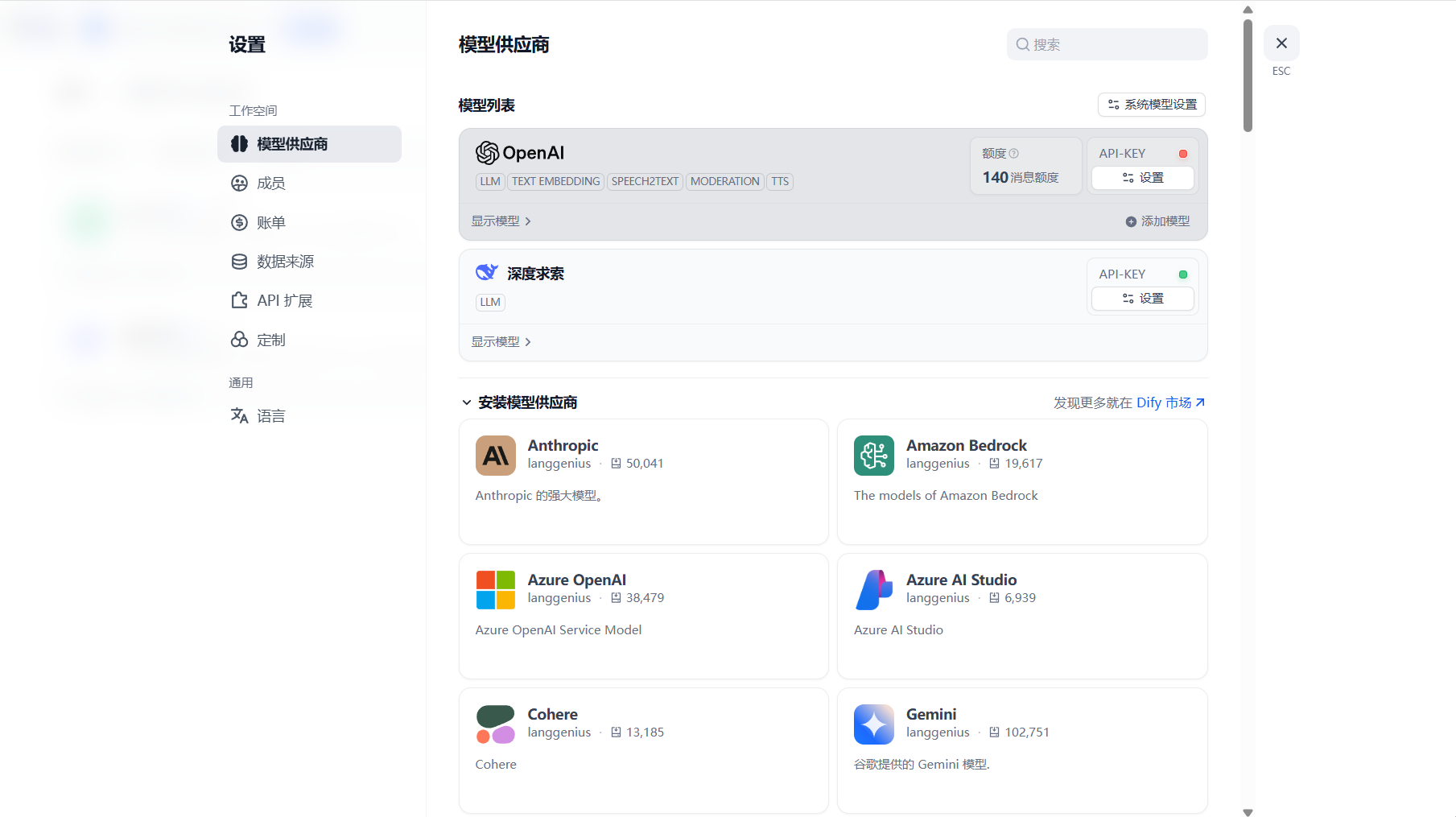Click the LLM tag under 深度求索
The image size is (1456, 817).
coord(490,303)
